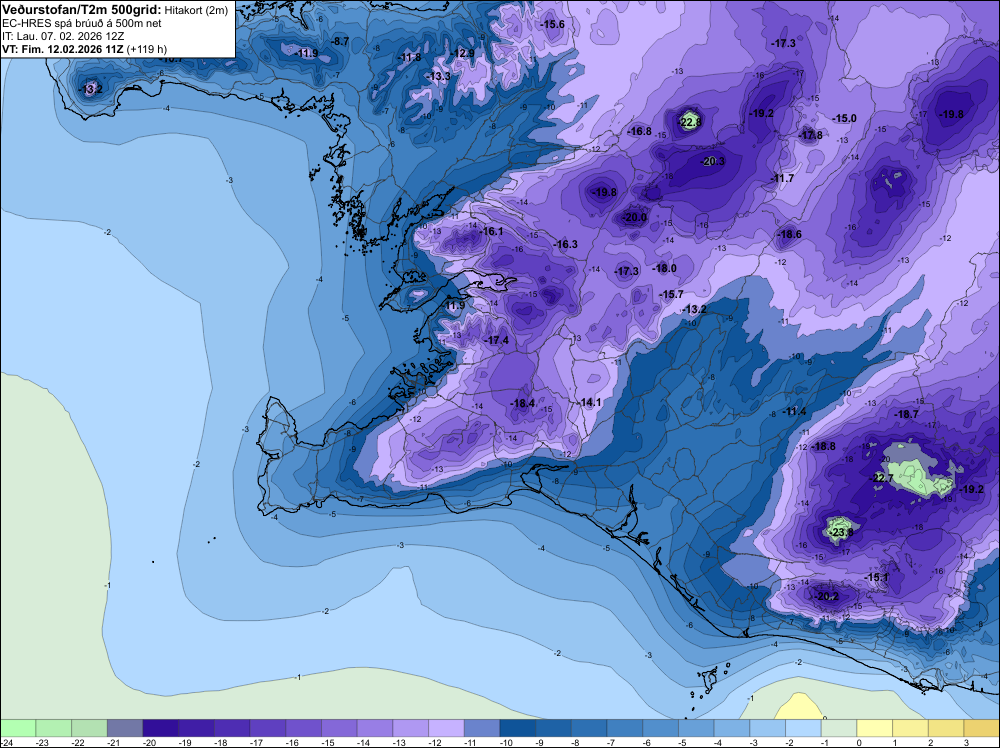This screenshot has width=1000, height=748.
Task: Click the legend swatch labeled 0
Action: (875, 728)
